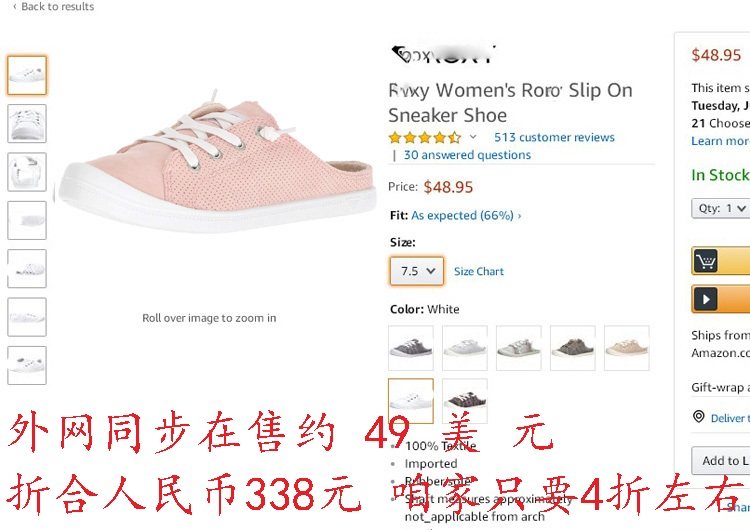This screenshot has height=530, width=750.
Task: Choose the selected white shoe color swatch
Action: 411,401
